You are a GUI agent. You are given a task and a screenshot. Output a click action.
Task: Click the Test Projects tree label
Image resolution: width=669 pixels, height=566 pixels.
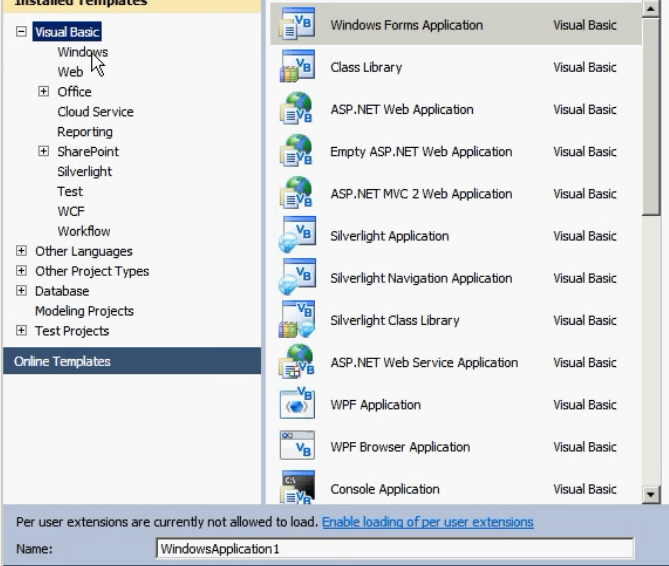click(72, 331)
